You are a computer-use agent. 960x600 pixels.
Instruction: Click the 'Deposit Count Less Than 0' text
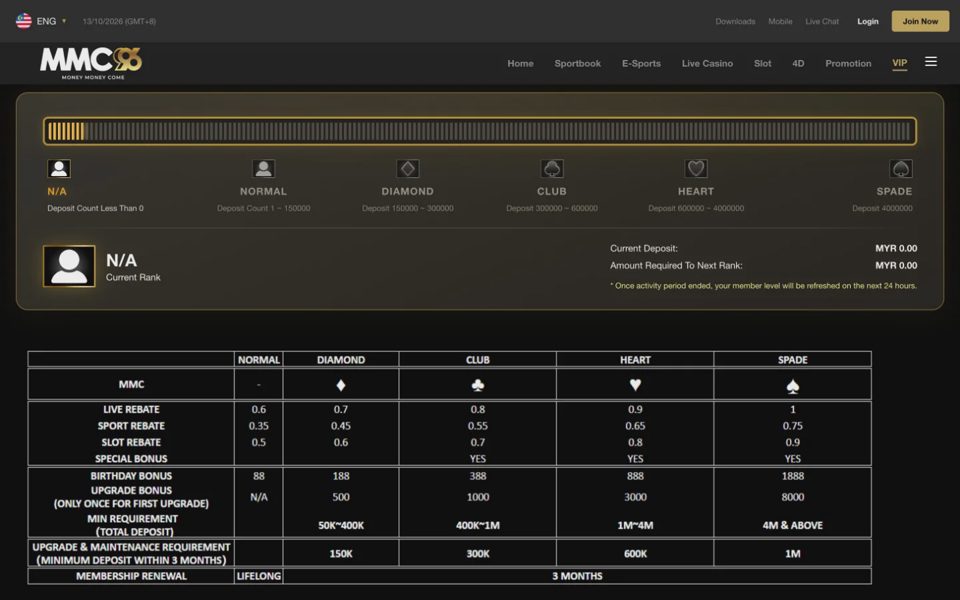[x=96, y=208]
